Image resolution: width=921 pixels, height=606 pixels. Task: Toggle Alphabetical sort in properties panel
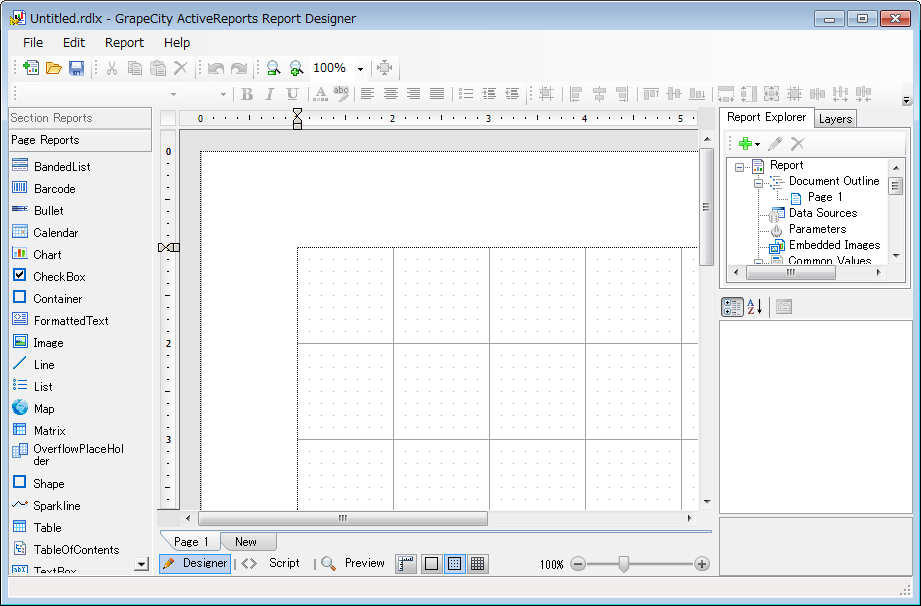coord(755,307)
